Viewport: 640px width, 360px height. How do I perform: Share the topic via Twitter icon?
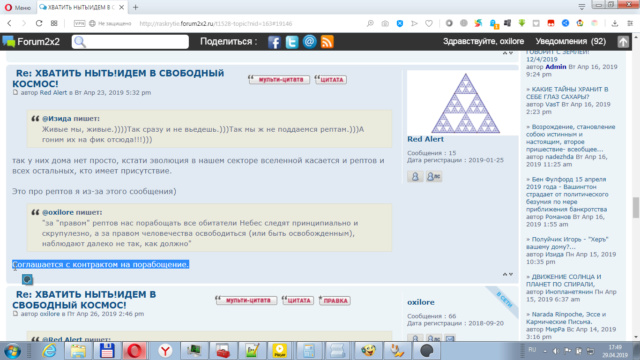pos(292,42)
